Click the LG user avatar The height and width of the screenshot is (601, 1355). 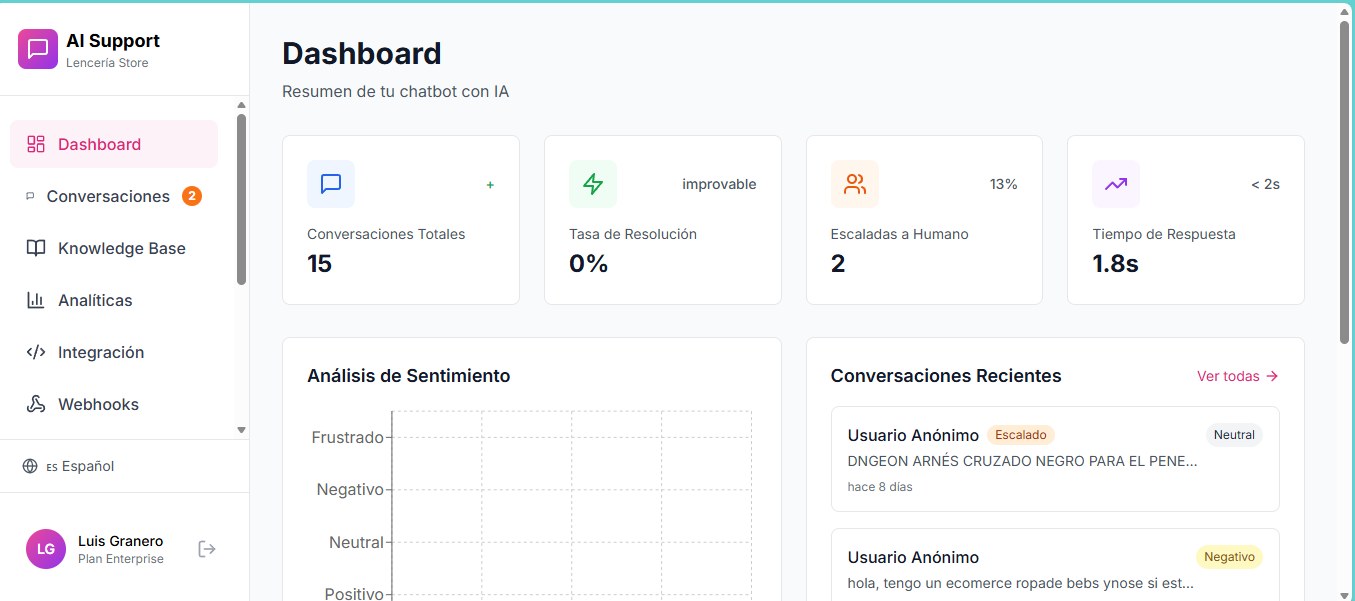46,549
